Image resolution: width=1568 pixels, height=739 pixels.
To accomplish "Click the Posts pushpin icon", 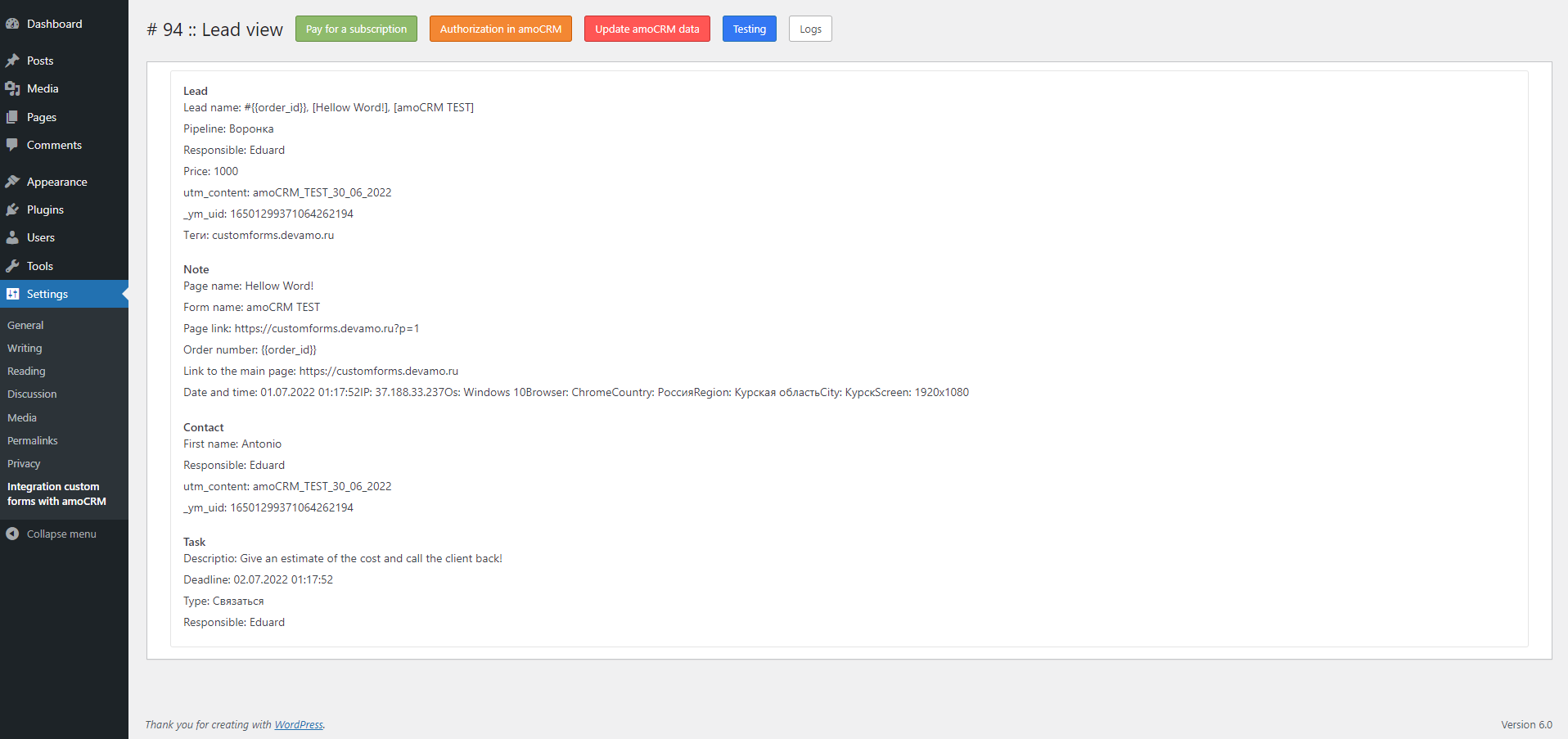I will tap(12, 61).
